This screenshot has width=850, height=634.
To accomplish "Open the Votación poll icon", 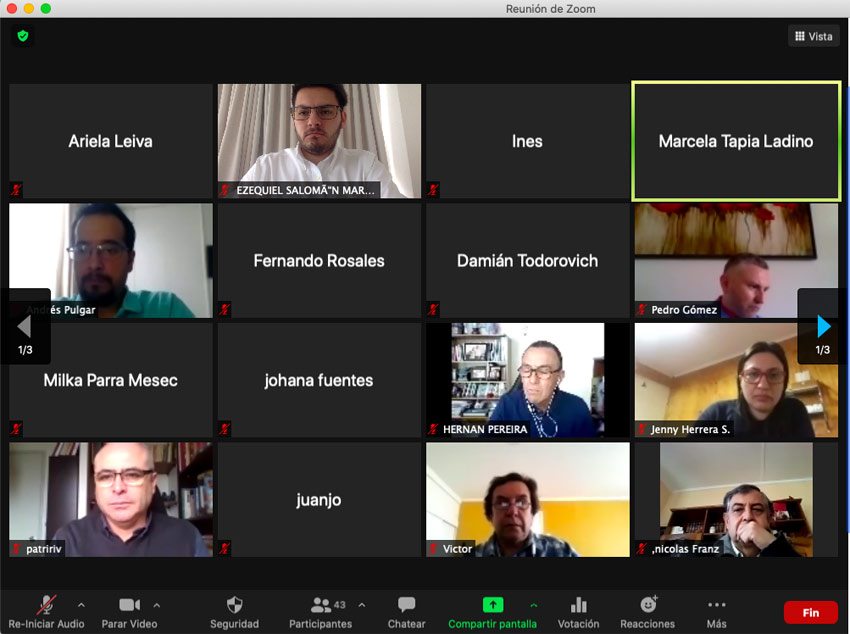I will 578,605.
